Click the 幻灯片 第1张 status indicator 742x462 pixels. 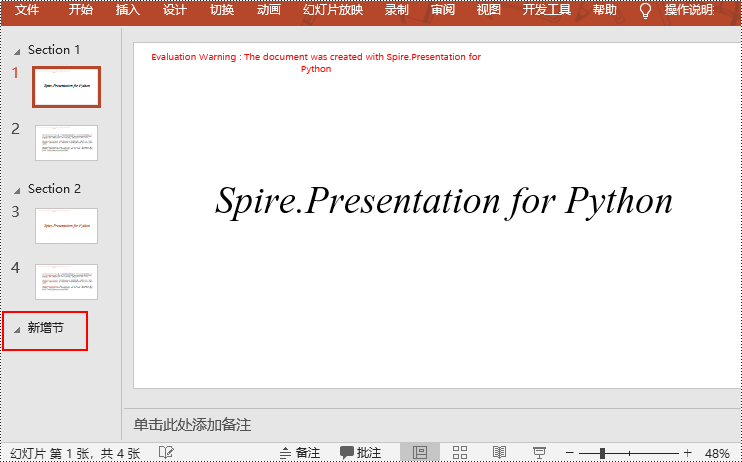click(x=75, y=453)
